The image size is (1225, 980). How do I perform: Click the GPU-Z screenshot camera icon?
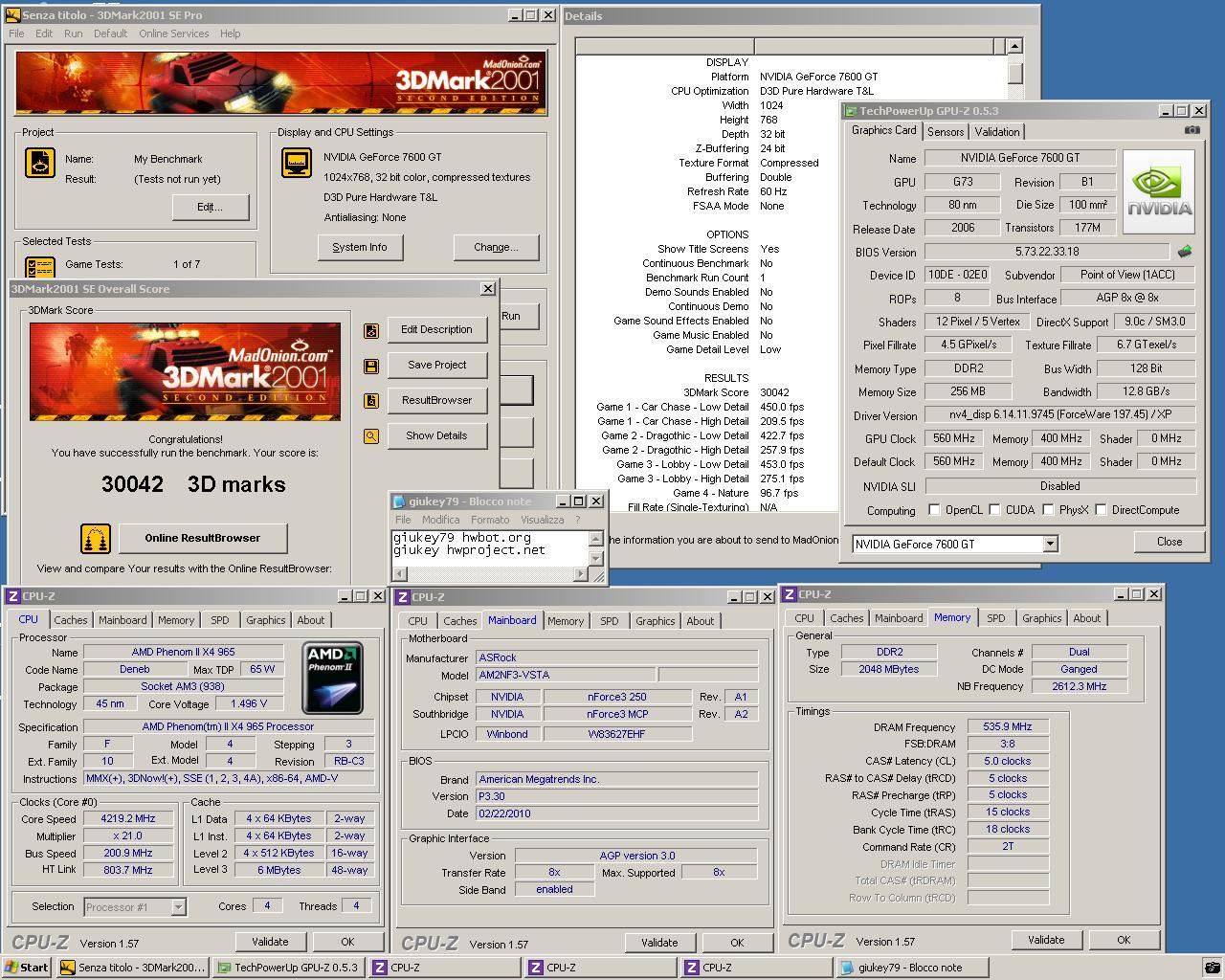pos(1192,129)
